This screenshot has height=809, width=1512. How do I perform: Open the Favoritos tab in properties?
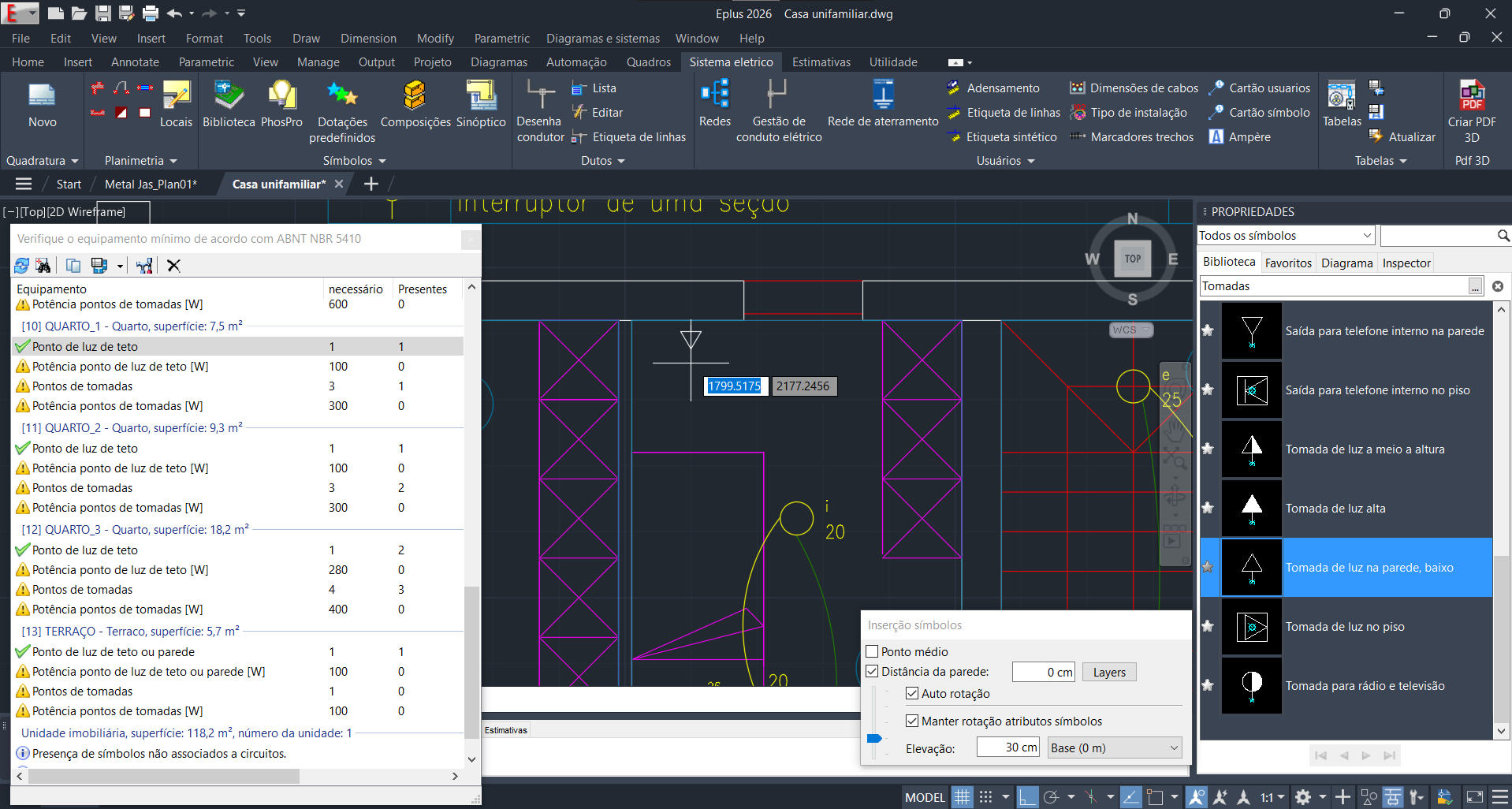click(1287, 263)
